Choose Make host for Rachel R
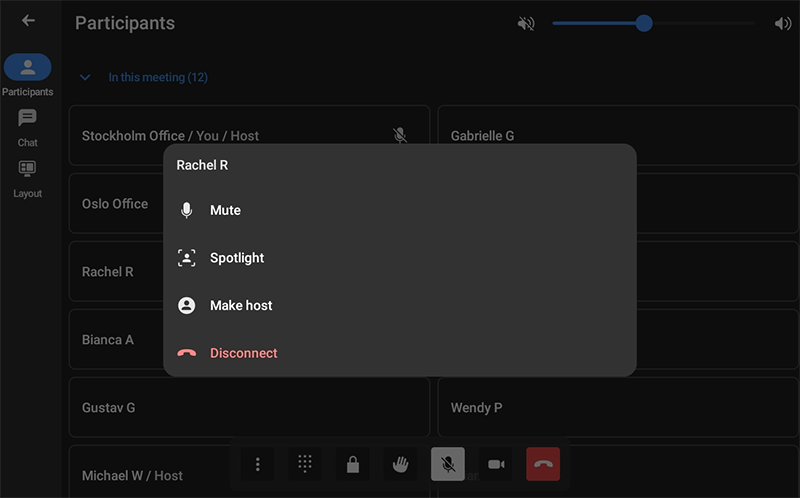This screenshot has height=498, width=800. [x=240, y=306]
